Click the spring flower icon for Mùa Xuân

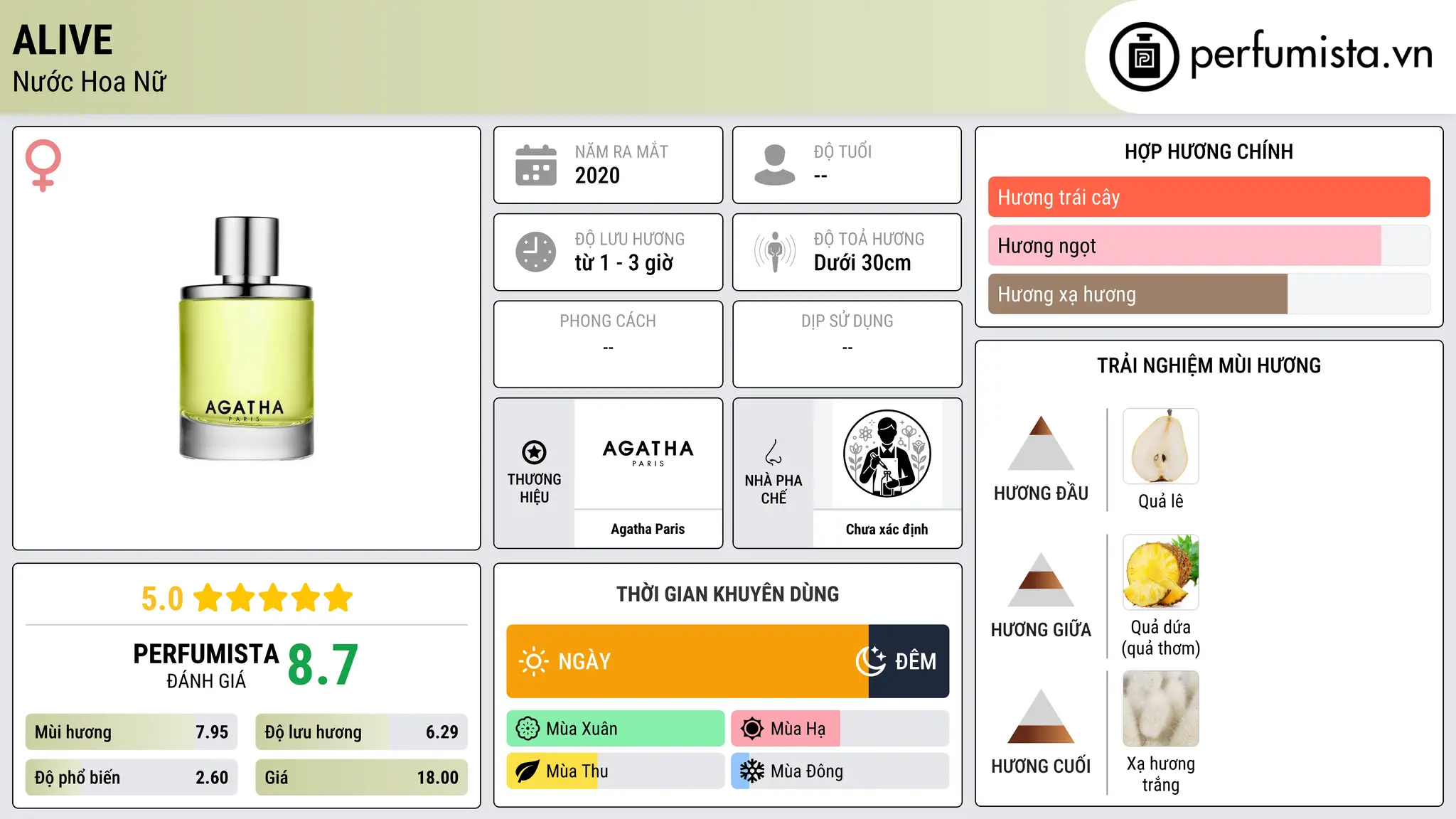[528, 729]
